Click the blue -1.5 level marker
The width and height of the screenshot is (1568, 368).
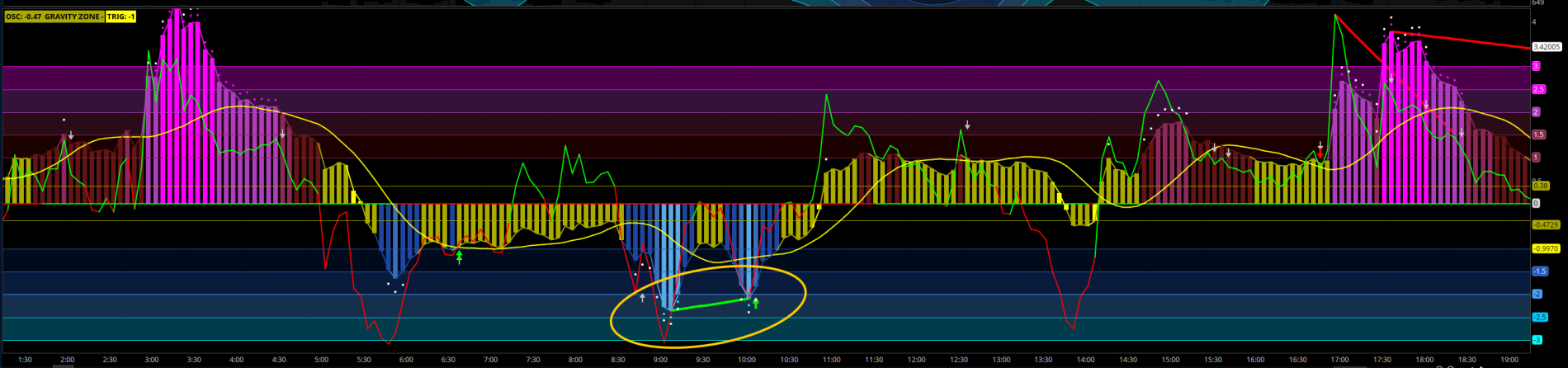[1540, 271]
